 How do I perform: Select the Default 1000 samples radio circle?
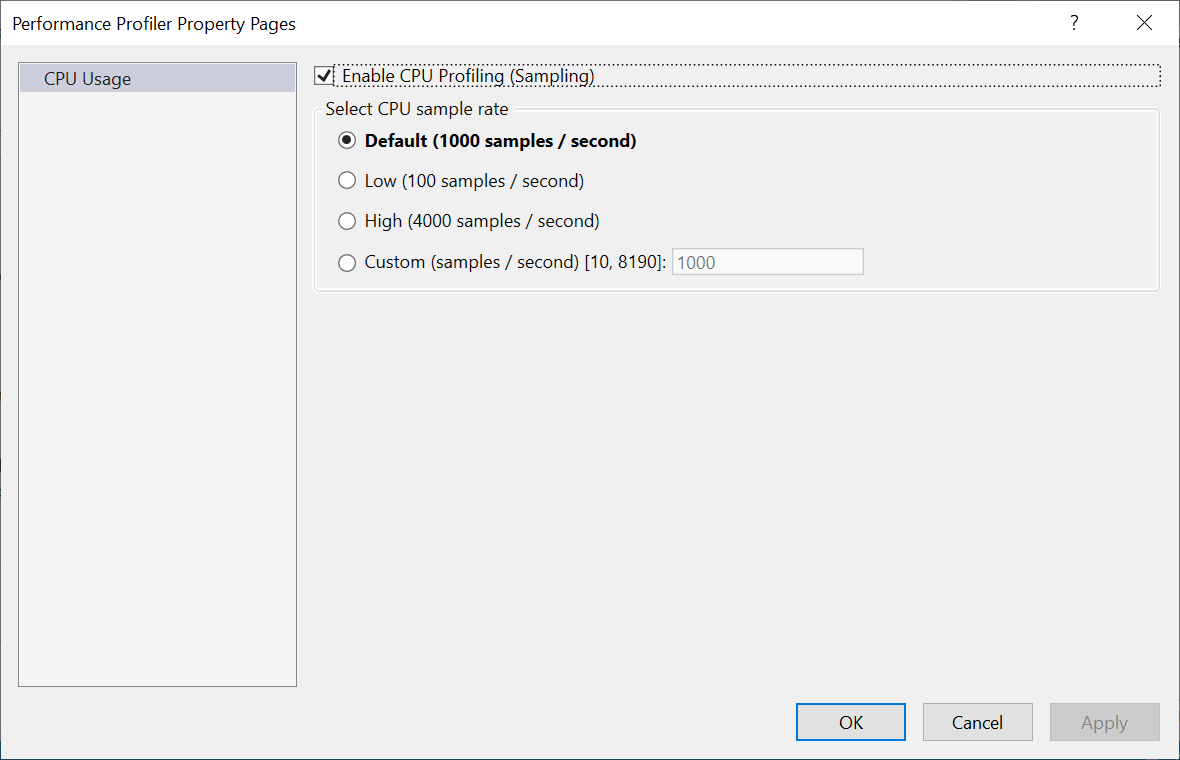point(347,141)
